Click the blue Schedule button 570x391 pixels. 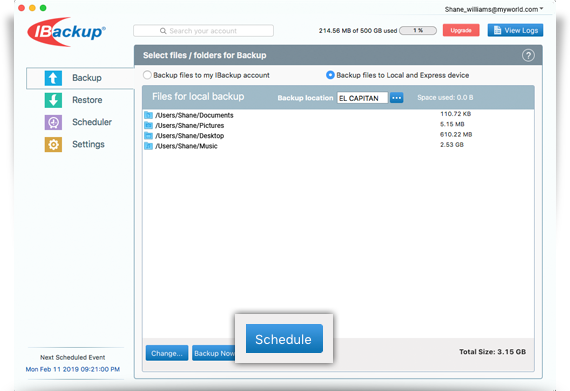[284, 339]
